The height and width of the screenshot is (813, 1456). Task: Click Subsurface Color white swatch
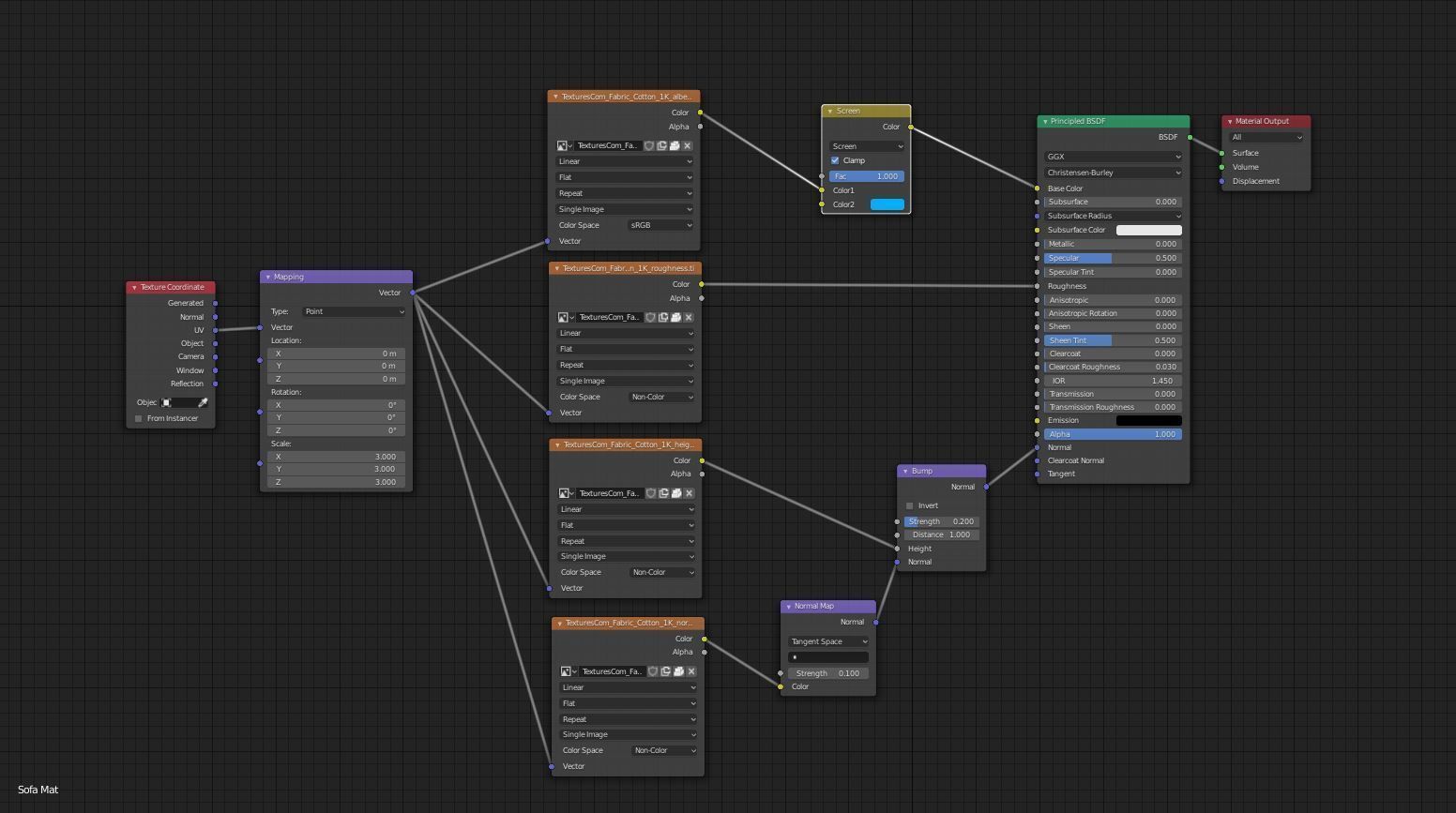[x=1149, y=230]
